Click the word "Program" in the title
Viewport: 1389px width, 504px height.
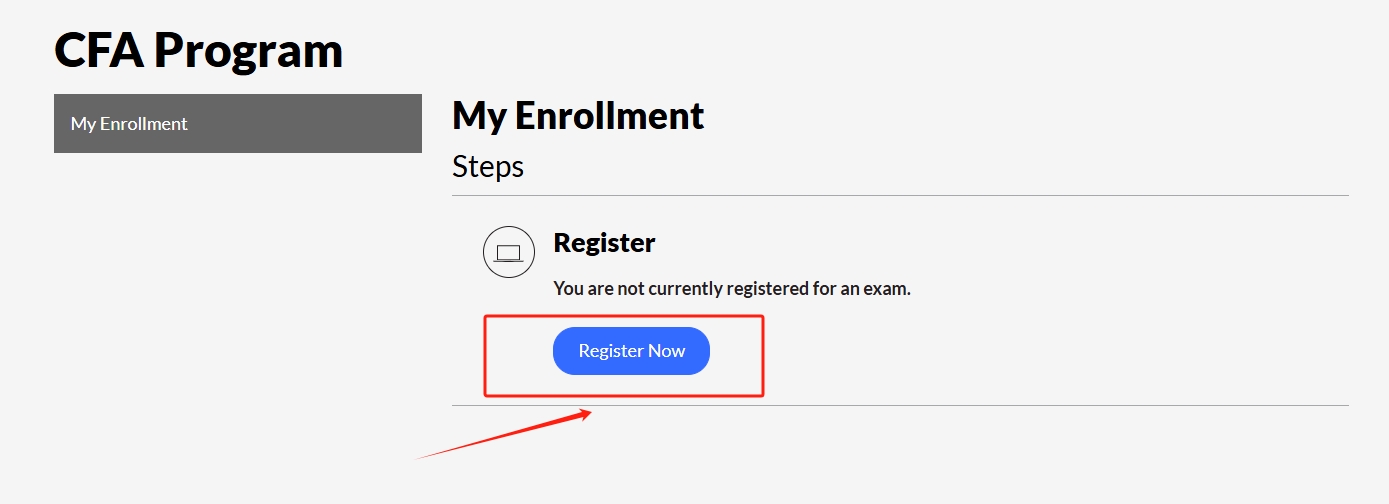(248, 50)
